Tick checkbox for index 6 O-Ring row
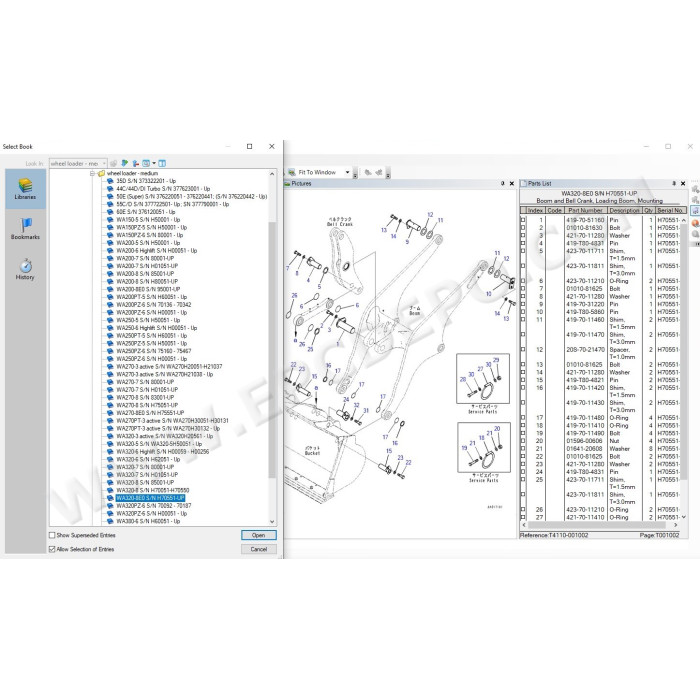Viewport: 700px width, 700px height. 523,281
